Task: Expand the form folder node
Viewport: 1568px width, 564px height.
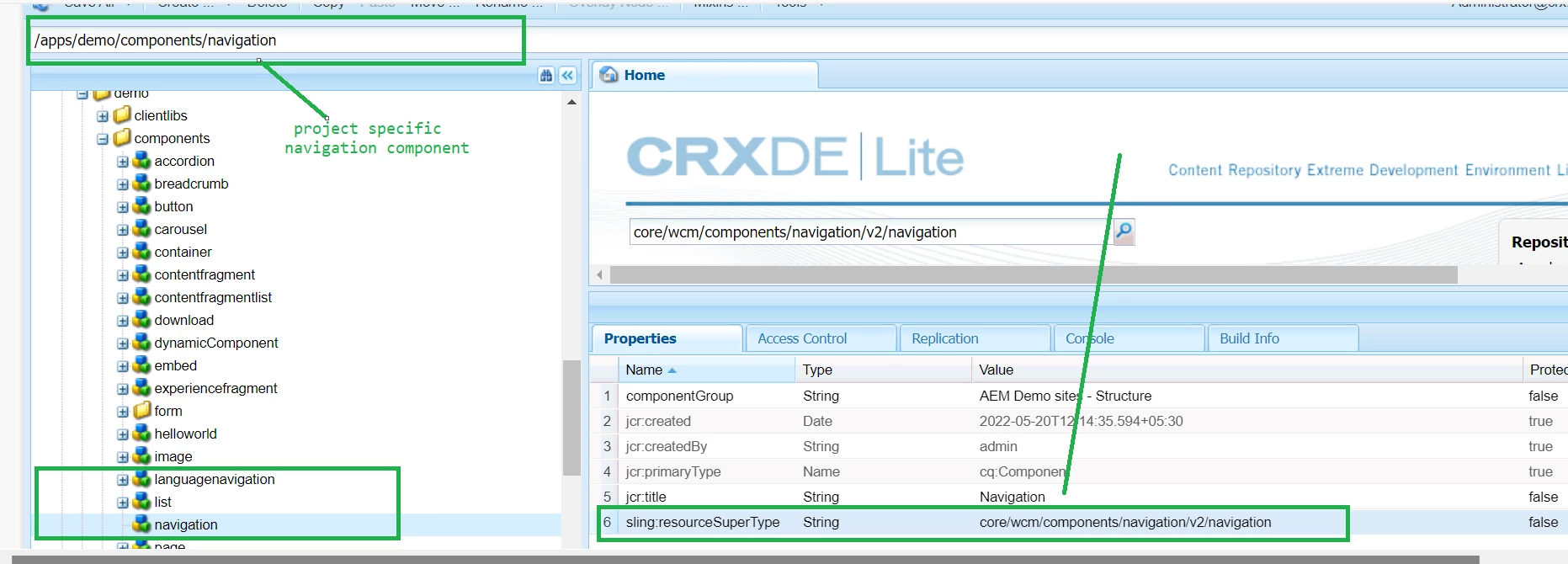Action: [x=123, y=412]
